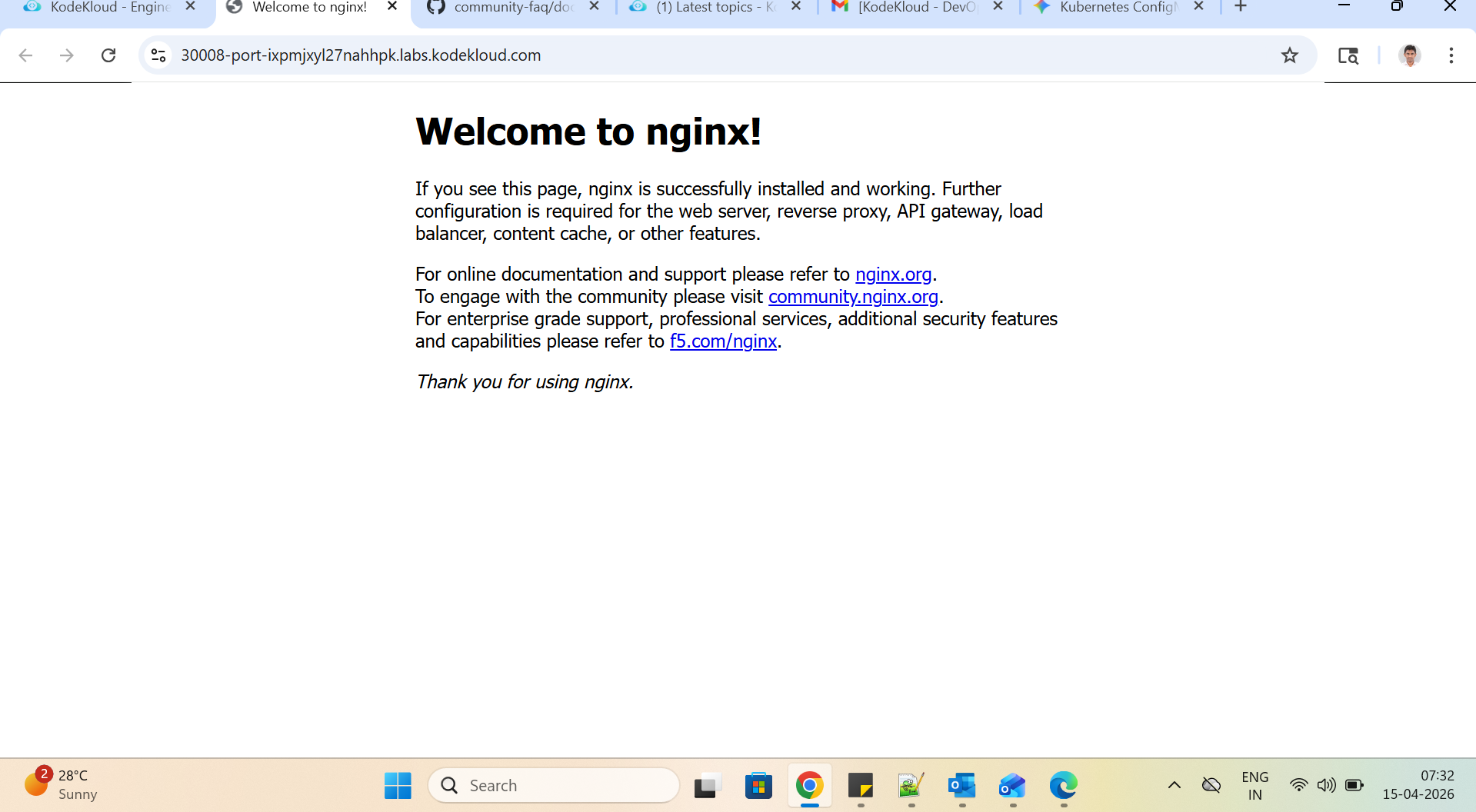Switch the ENG IN input language
1476x812 pixels.
pos(1255,786)
